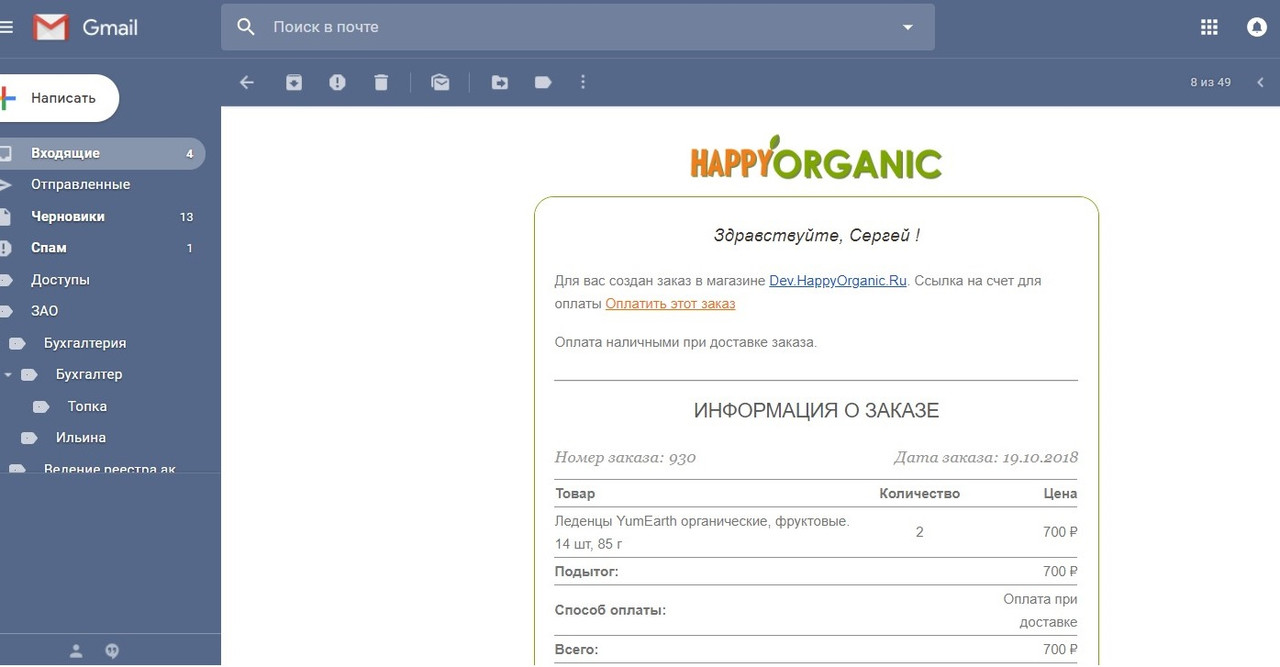The image size is (1280, 667).
Task: Delete this email with trash icon
Action: pos(381,82)
